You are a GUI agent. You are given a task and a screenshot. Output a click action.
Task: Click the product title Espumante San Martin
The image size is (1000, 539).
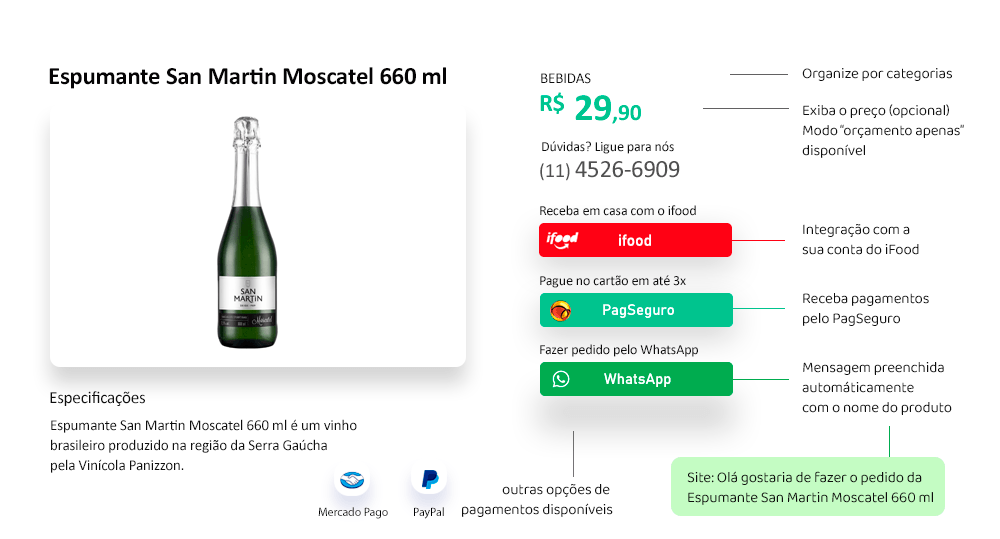247,77
